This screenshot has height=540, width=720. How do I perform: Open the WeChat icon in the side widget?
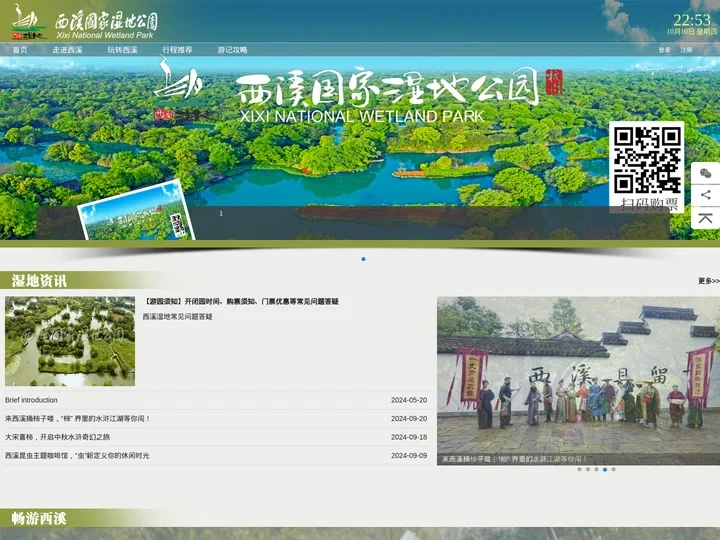(x=706, y=173)
